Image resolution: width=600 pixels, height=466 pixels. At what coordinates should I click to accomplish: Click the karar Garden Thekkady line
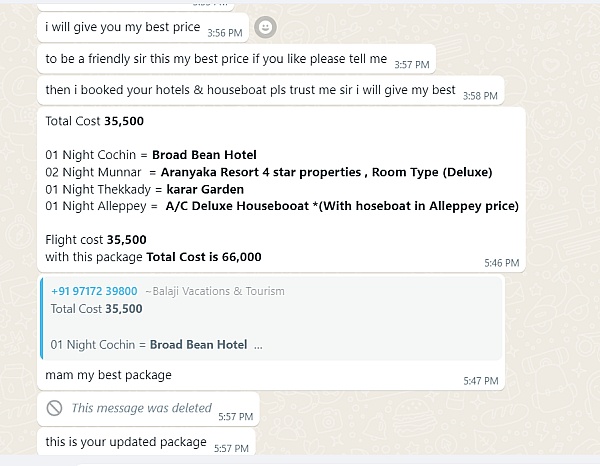pyautogui.click(x=145, y=189)
